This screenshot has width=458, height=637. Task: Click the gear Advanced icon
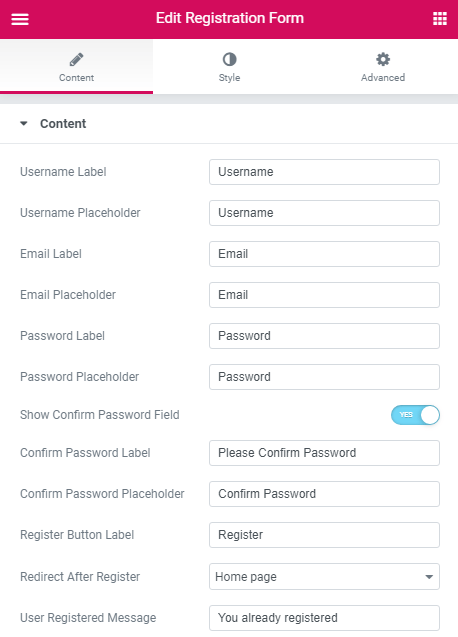(x=383, y=59)
